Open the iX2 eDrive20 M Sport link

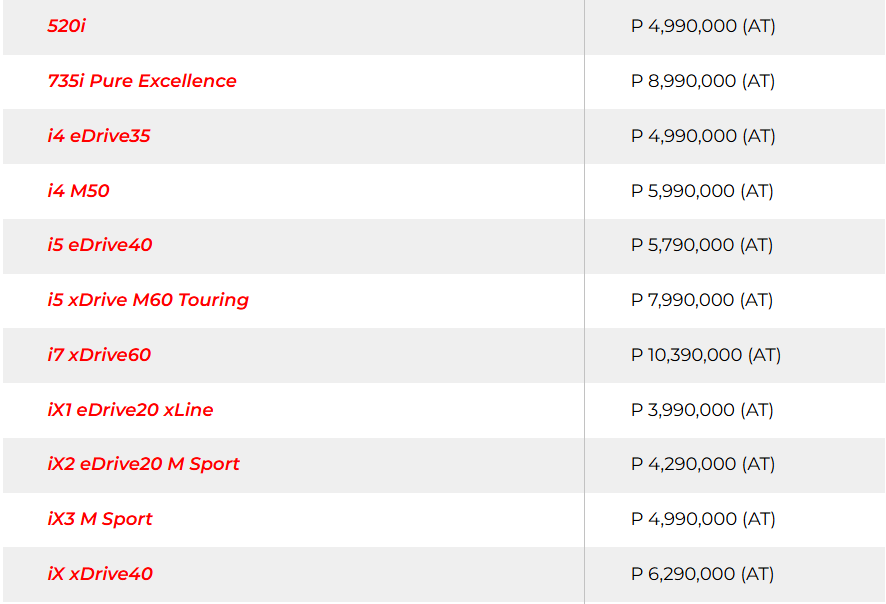(x=143, y=464)
